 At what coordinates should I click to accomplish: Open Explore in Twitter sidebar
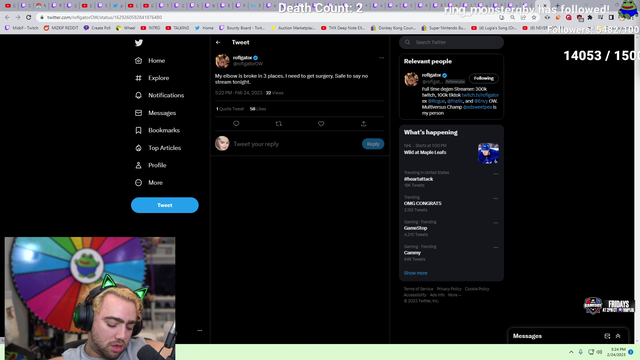152,78
